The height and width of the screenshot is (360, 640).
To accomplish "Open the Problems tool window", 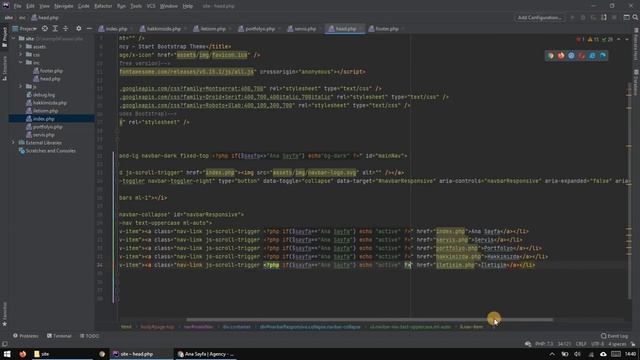I will coord(25,336).
